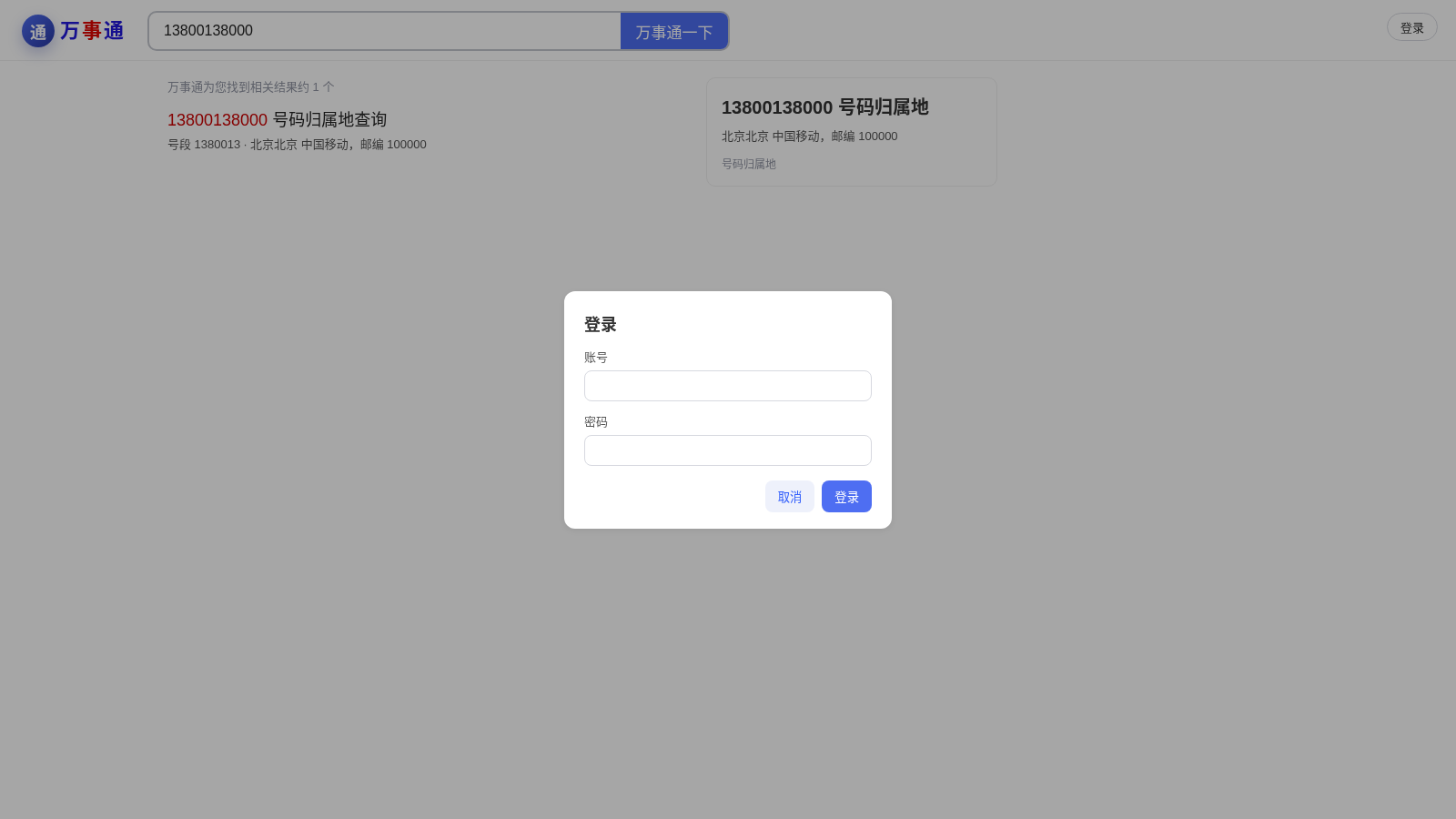Click the 账号 field label
Viewport: 1456px width, 819px height.
[x=596, y=358]
